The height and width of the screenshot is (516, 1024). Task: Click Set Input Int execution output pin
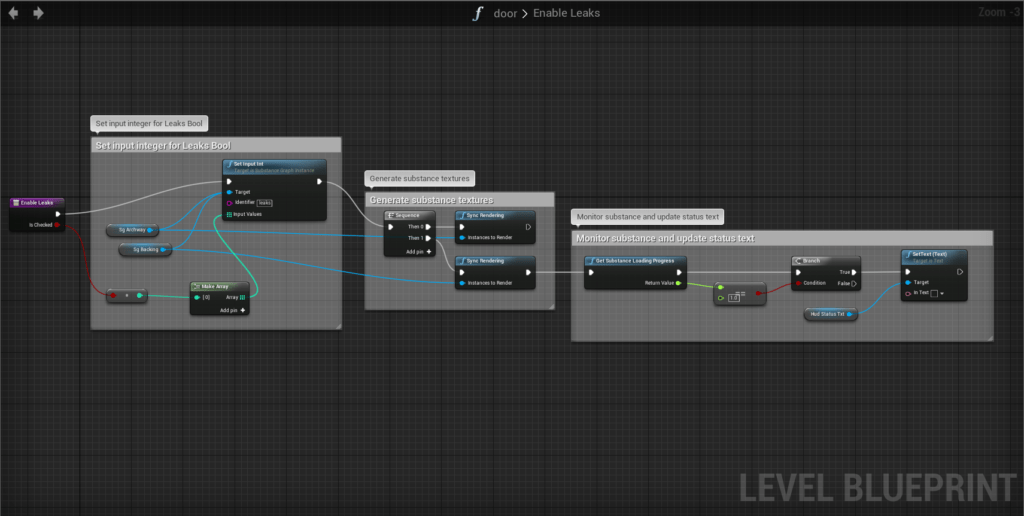click(x=319, y=182)
